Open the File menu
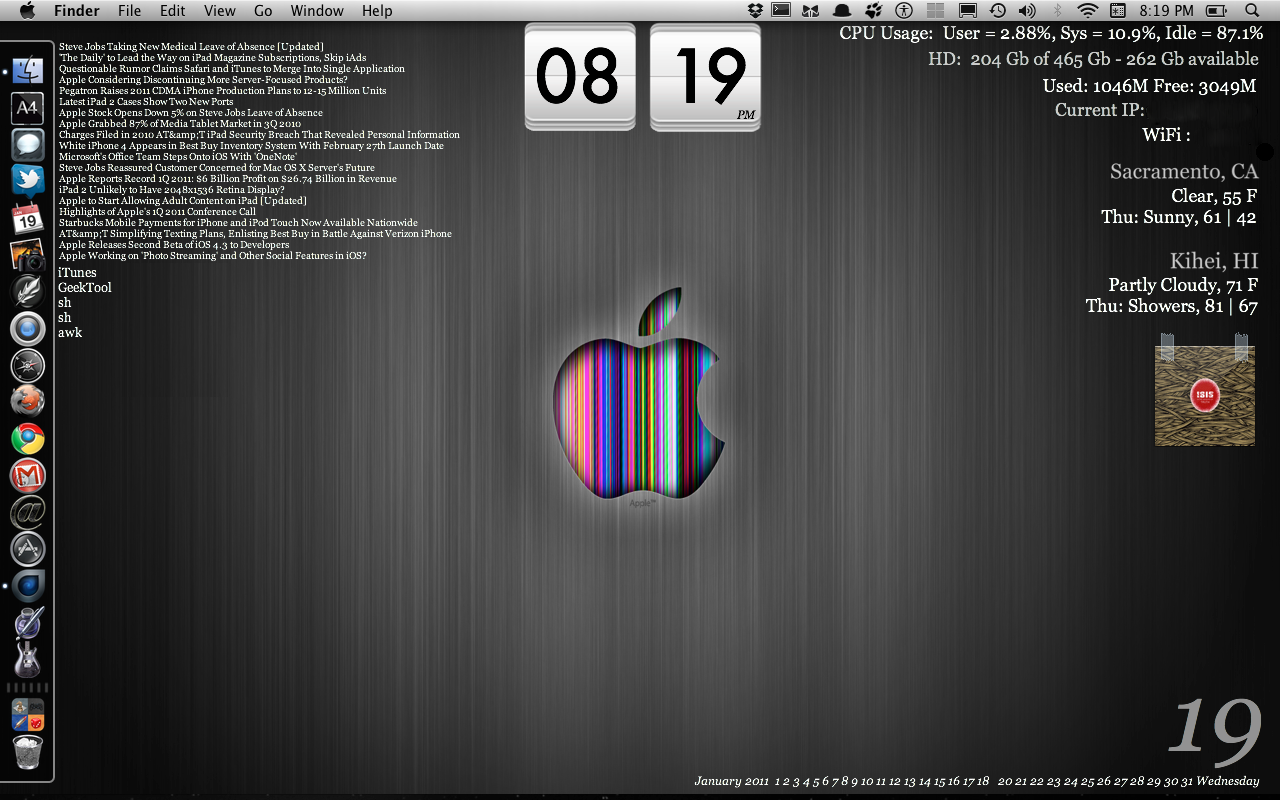The height and width of the screenshot is (800, 1280). click(129, 10)
